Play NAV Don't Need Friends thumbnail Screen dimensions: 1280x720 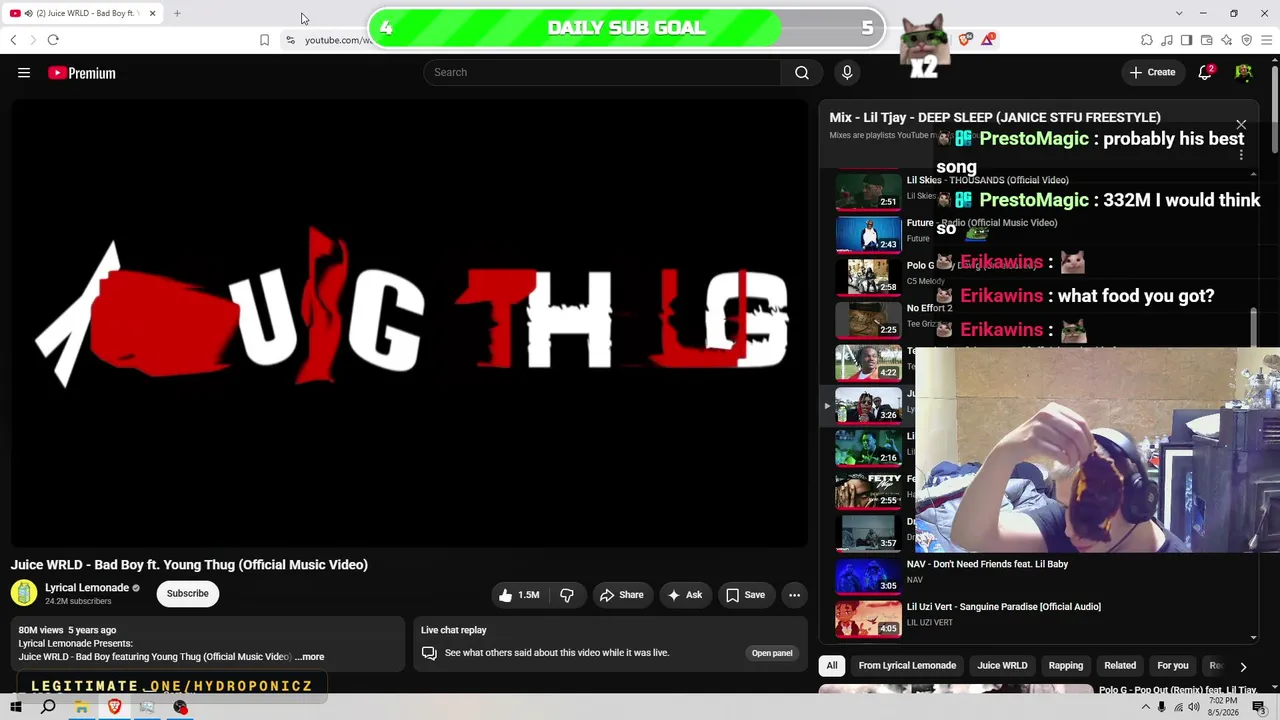868,575
